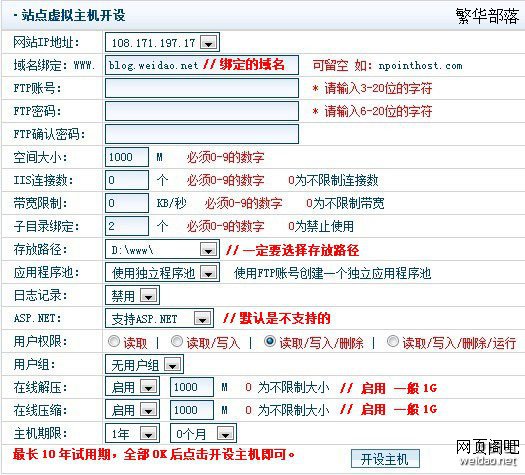Screen dimensions: 525x475
Task: Click the 在线解压 size field
Action: pos(192,387)
